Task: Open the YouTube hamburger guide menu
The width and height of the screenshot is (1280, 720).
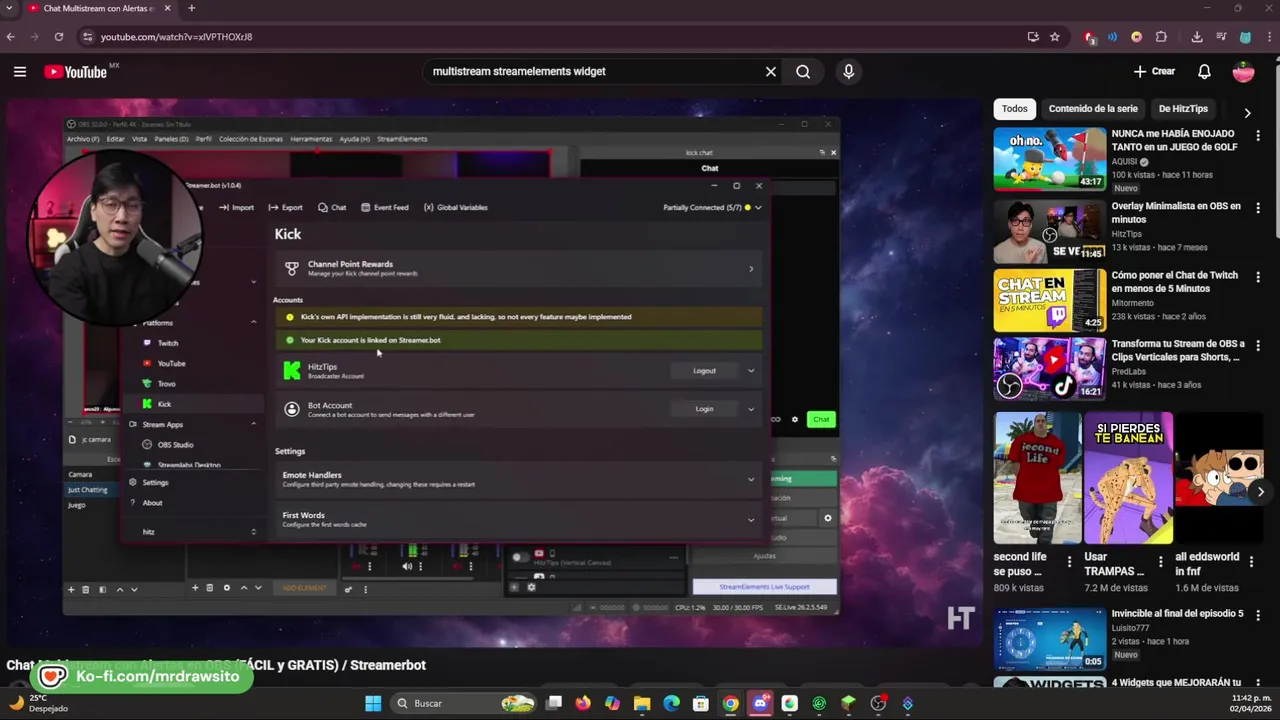Action: coord(20,71)
